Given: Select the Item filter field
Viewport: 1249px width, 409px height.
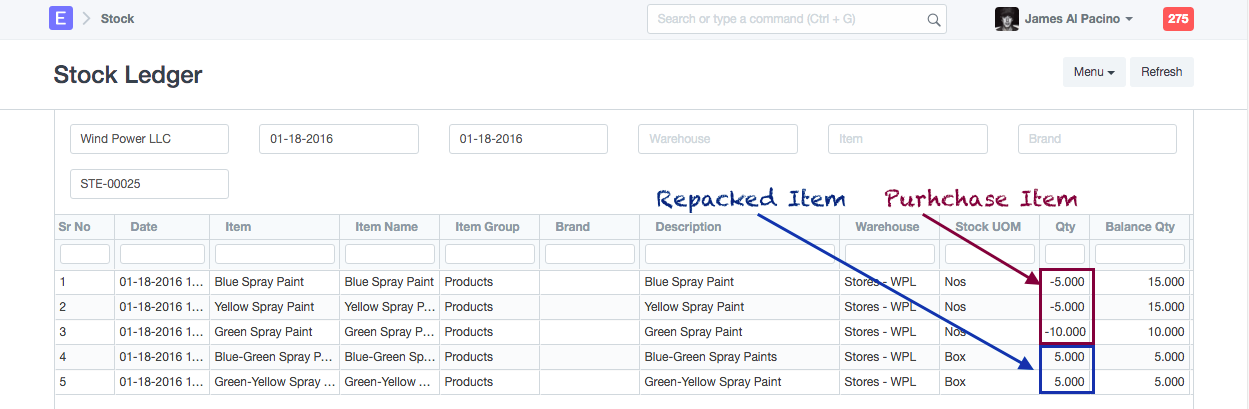Looking at the screenshot, I should coord(907,139).
